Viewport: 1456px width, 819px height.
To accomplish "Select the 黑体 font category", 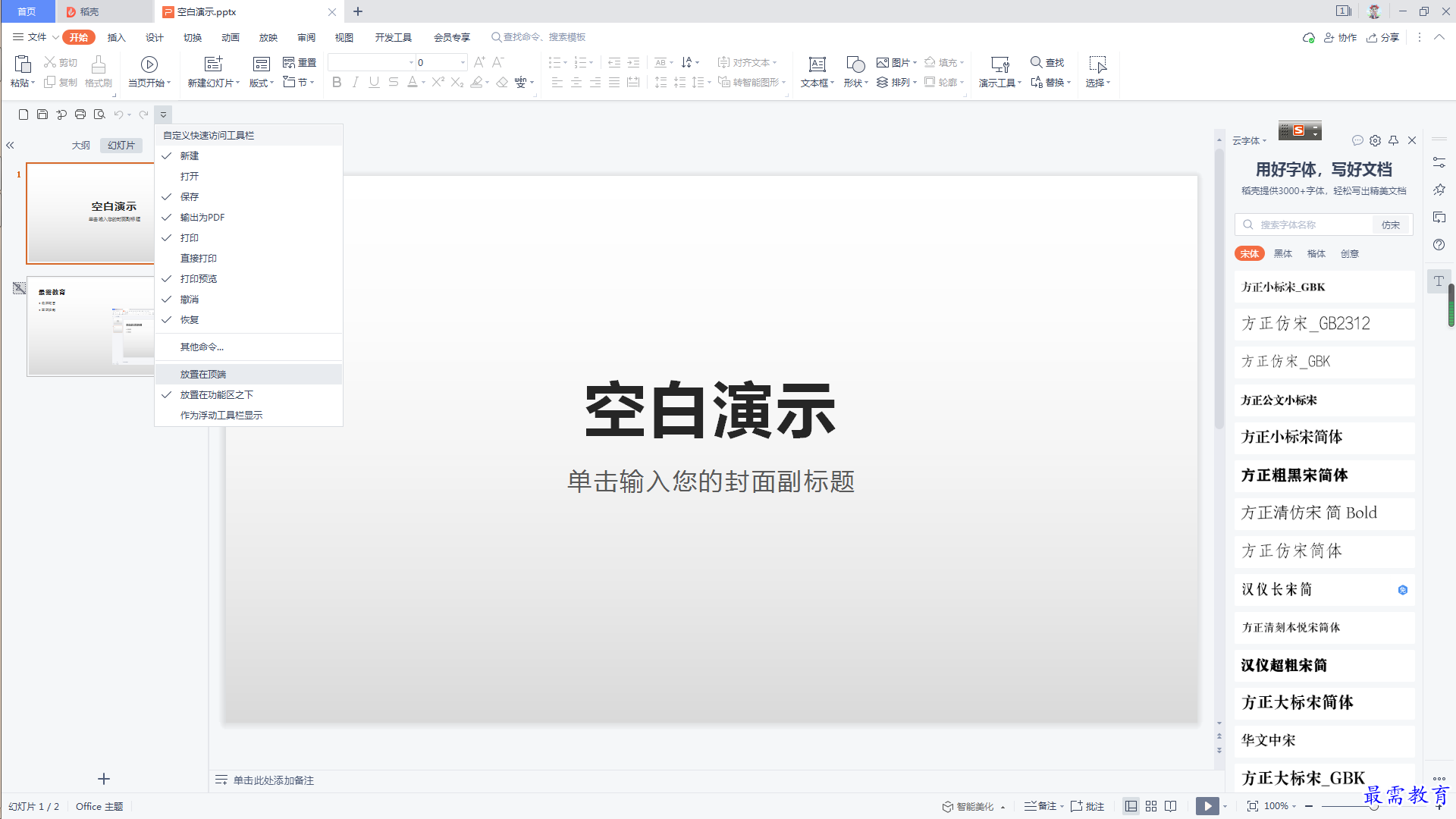I will [1283, 253].
